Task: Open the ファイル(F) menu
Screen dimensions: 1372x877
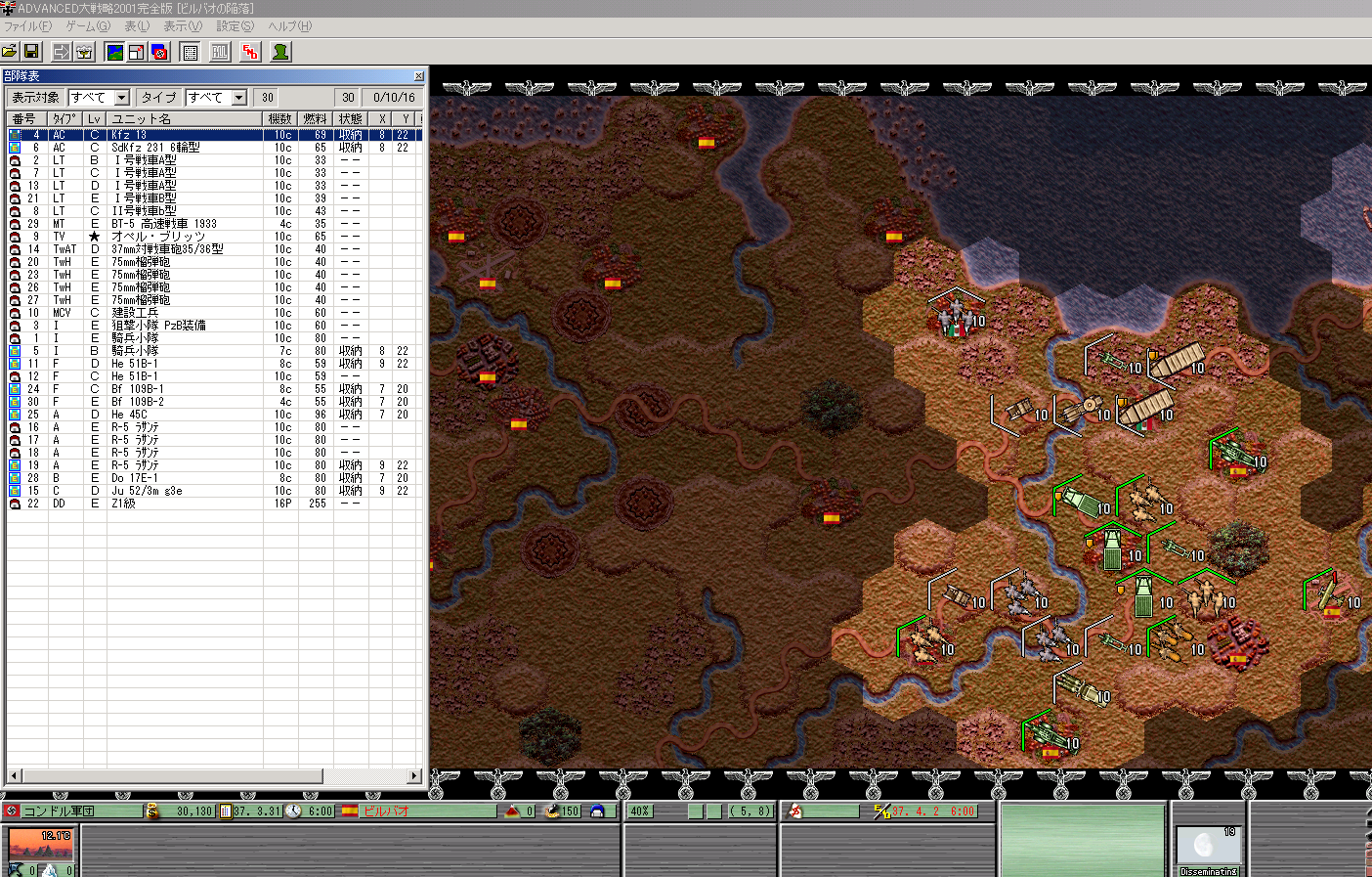Action: [x=27, y=26]
